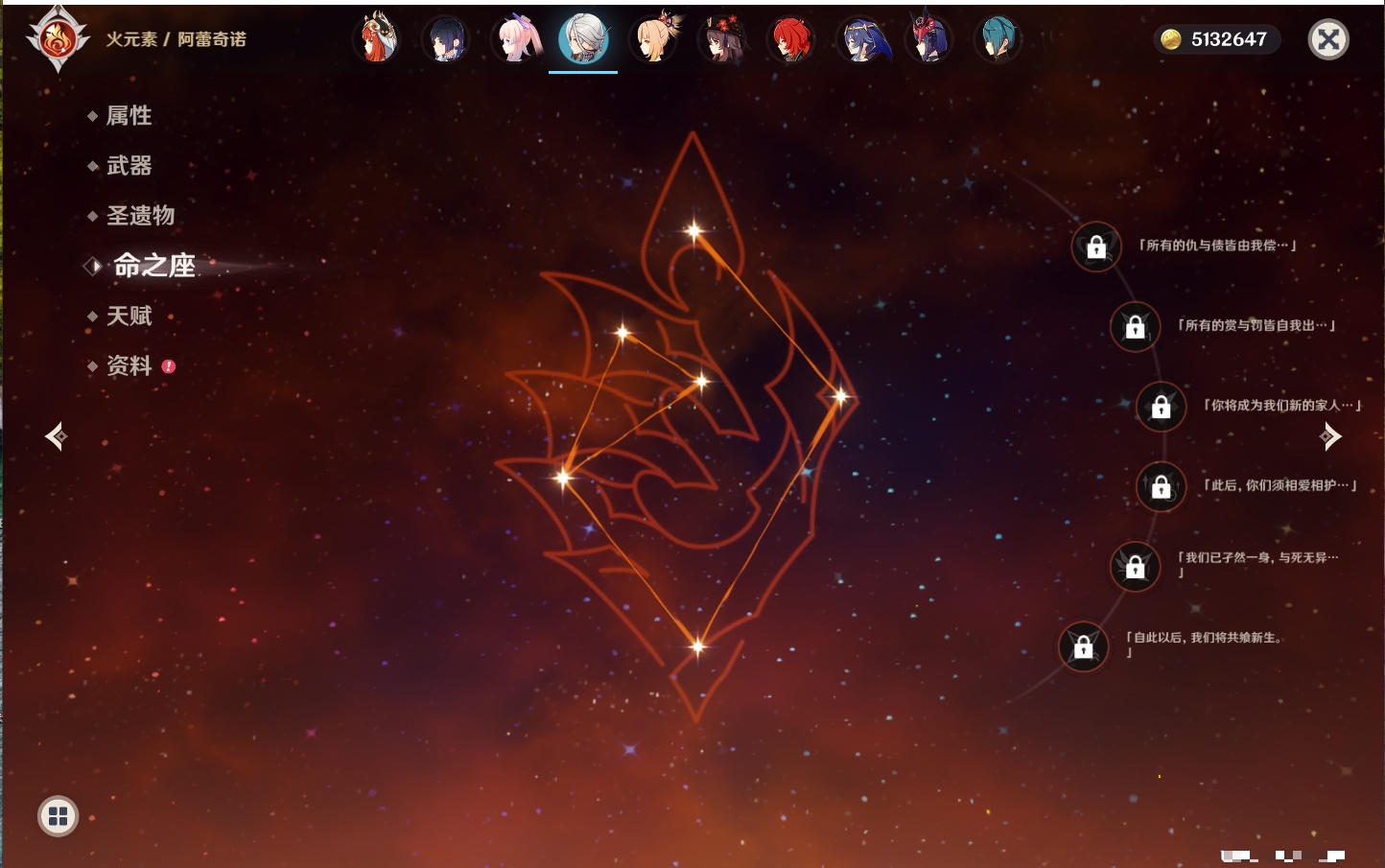Image resolution: width=1385 pixels, height=868 pixels.
Task: Choose the pink-haired Kokomi portrait
Action: (x=515, y=39)
